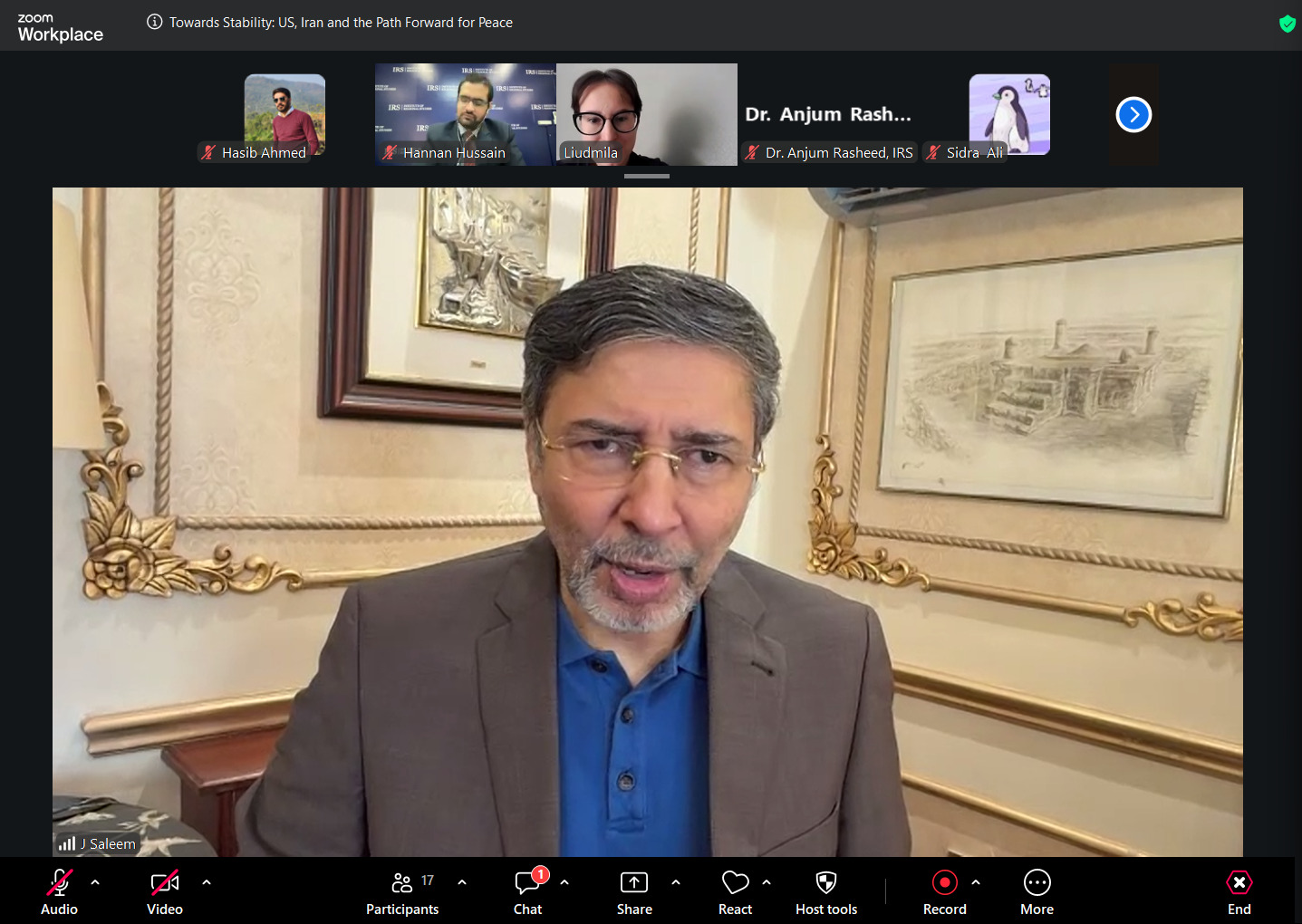Expand the audio options caret

tap(95, 881)
